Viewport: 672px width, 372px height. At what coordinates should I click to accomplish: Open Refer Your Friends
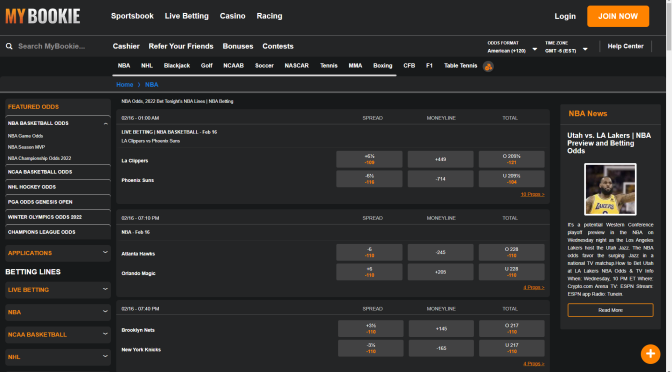click(181, 46)
